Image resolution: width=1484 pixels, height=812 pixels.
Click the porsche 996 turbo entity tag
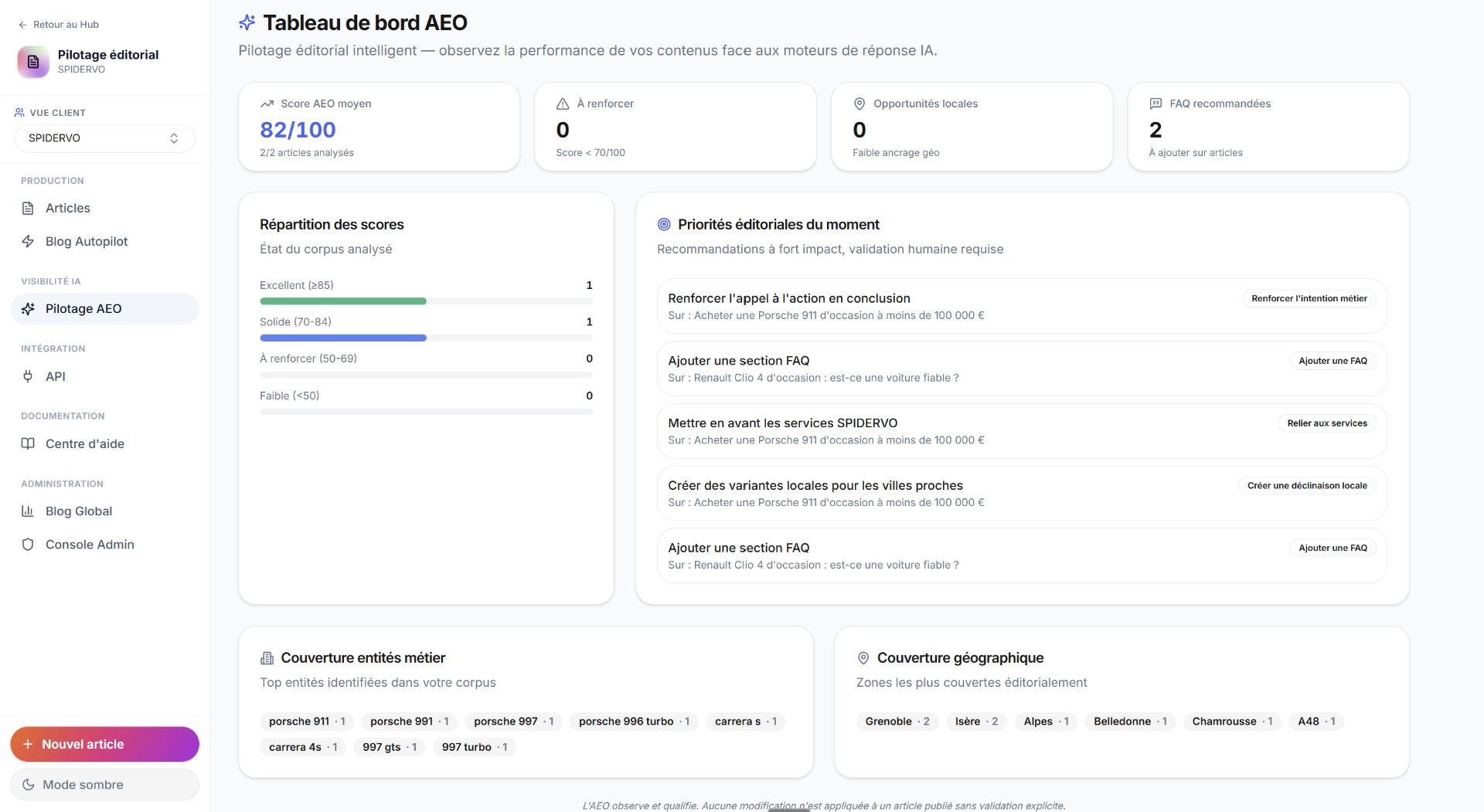(634, 722)
